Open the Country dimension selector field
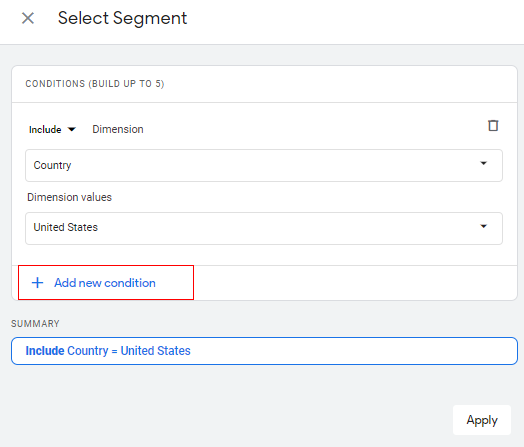Image resolution: width=524 pixels, height=447 pixels. pos(264,165)
